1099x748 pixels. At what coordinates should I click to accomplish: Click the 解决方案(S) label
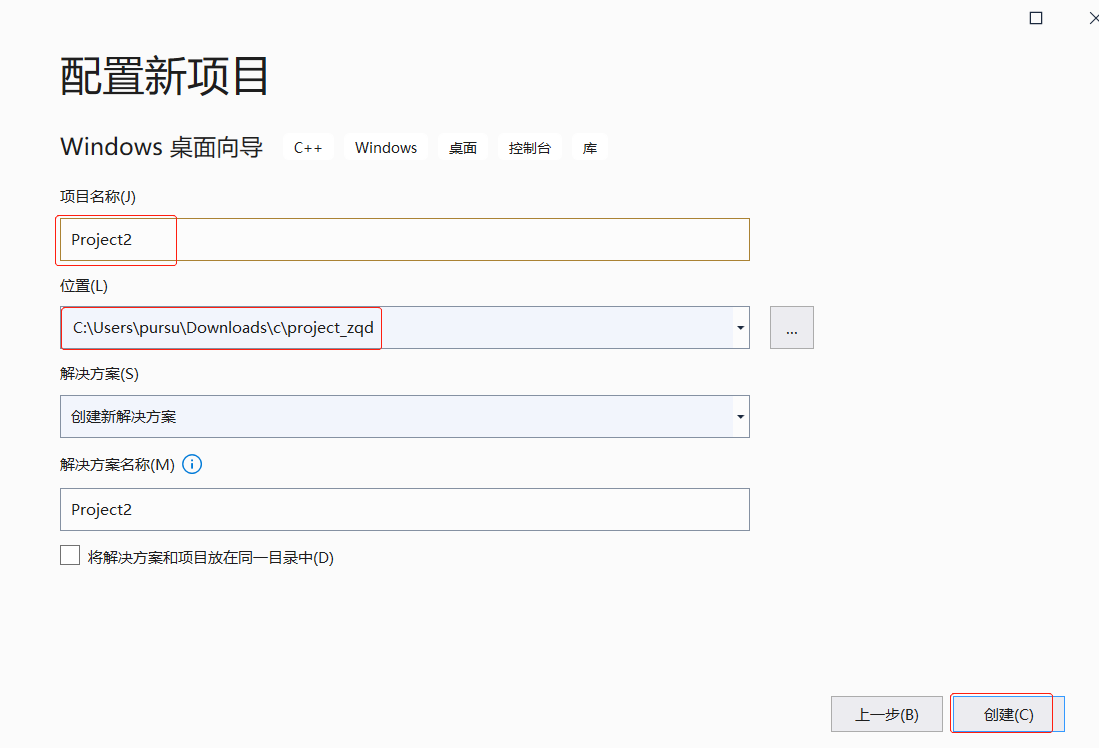[x=100, y=374]
